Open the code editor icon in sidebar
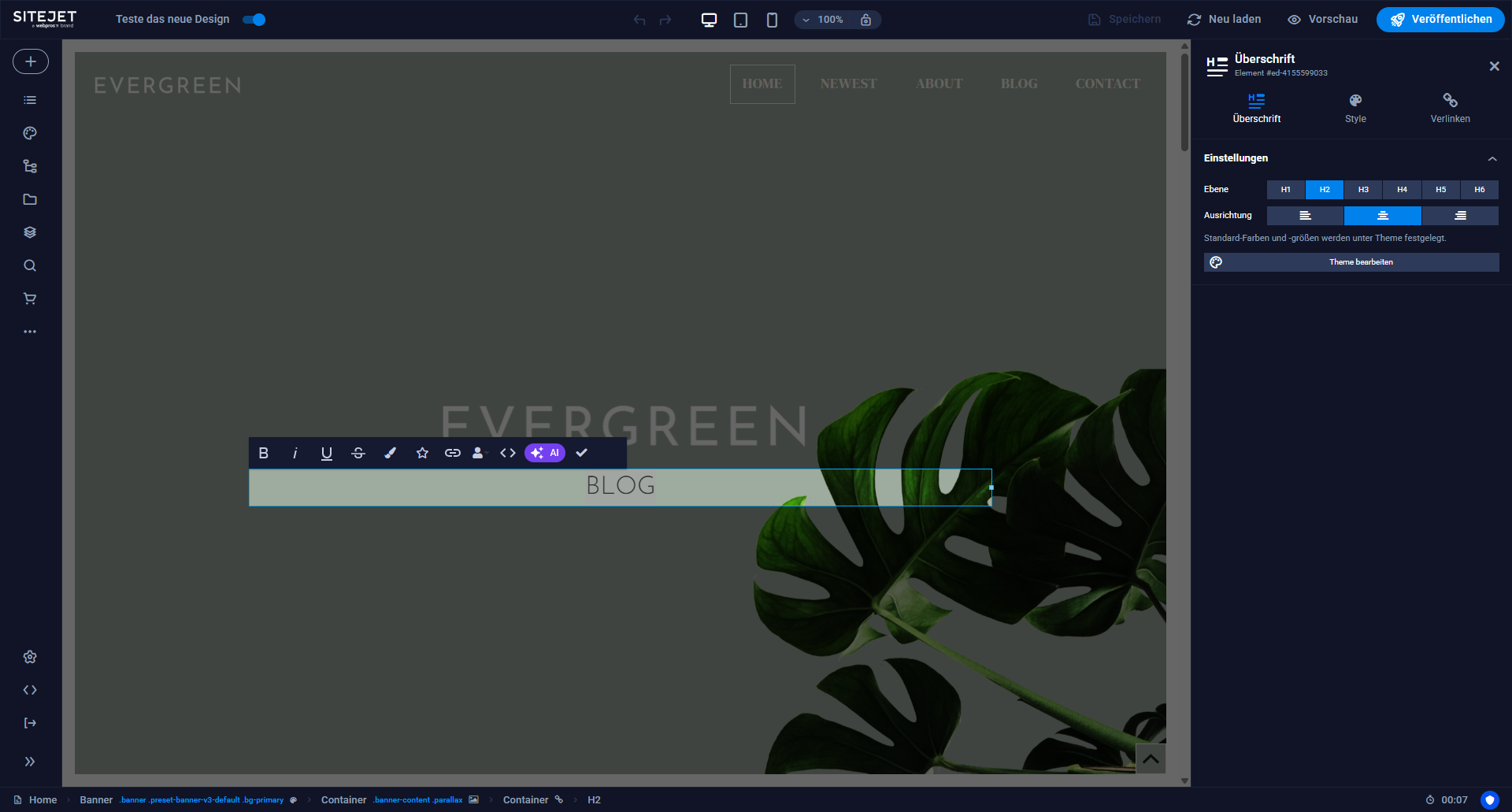 pyautogui.click(x=30, y=690)
